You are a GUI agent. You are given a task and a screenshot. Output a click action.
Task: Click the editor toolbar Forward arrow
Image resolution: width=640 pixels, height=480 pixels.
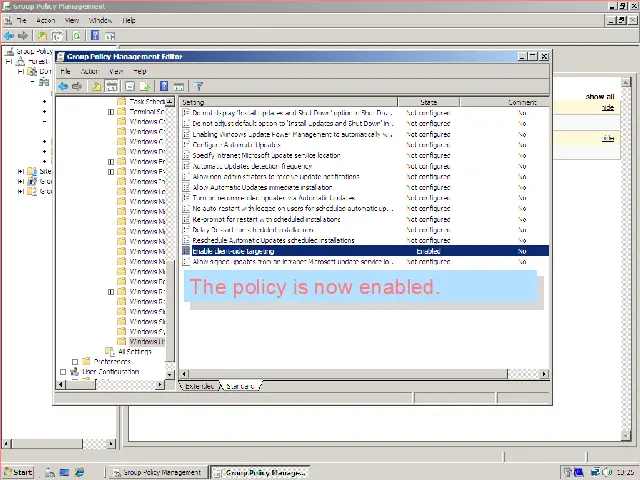click(77, 86)
